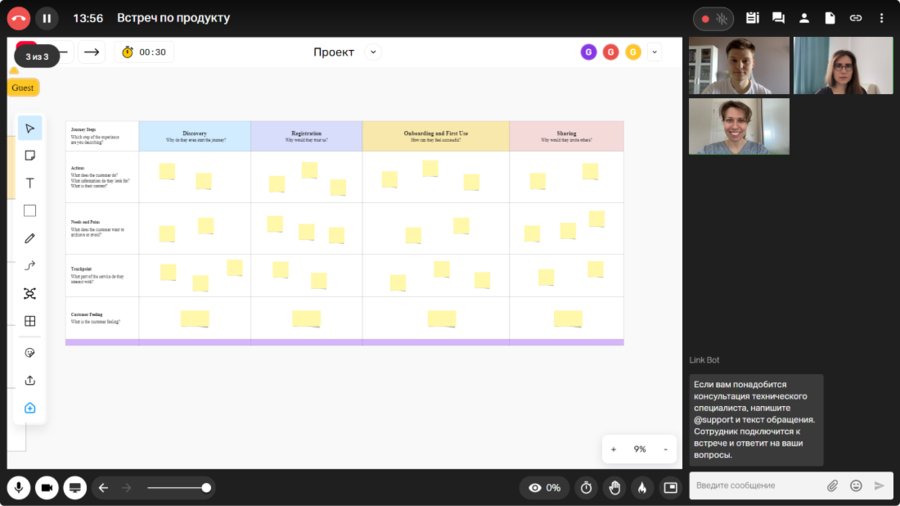Raise hand in the meeting

(x=614, y=487)
